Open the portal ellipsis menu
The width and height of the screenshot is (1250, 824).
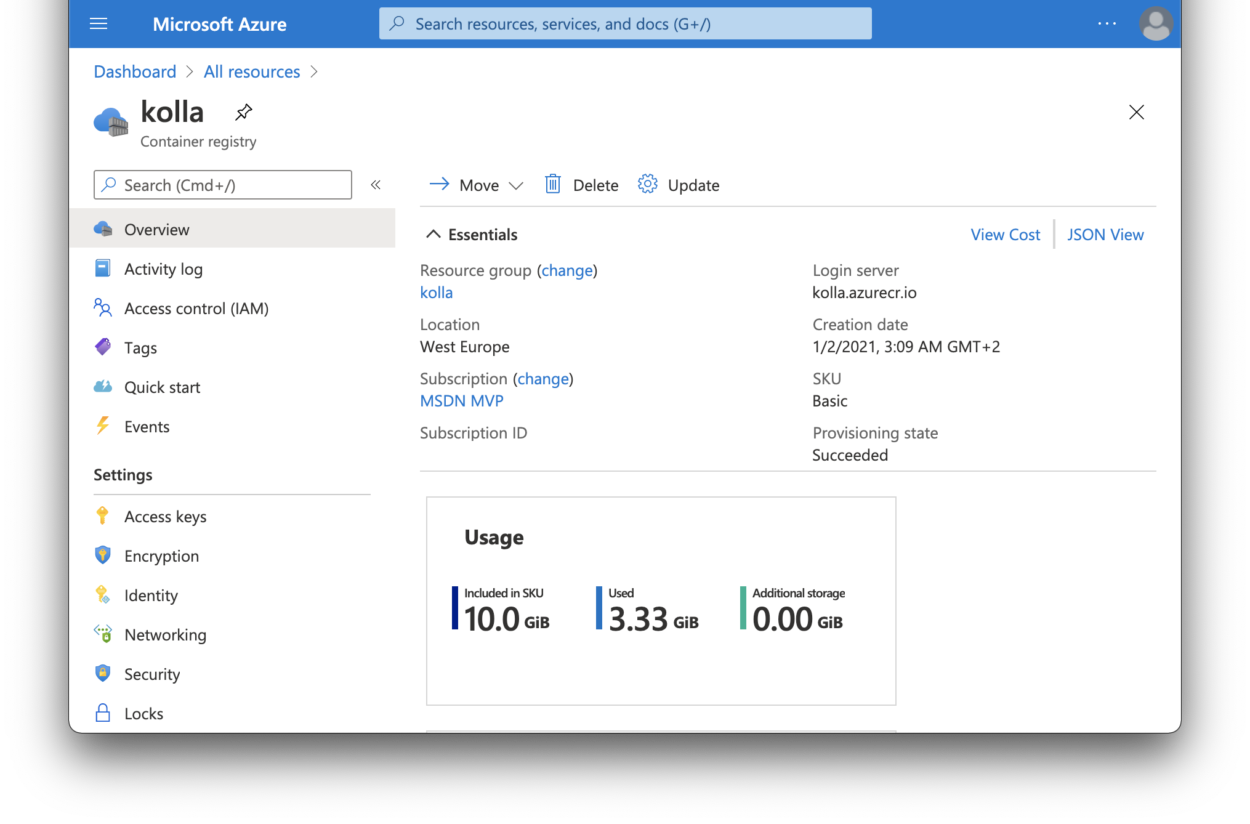click(1106, 23)
